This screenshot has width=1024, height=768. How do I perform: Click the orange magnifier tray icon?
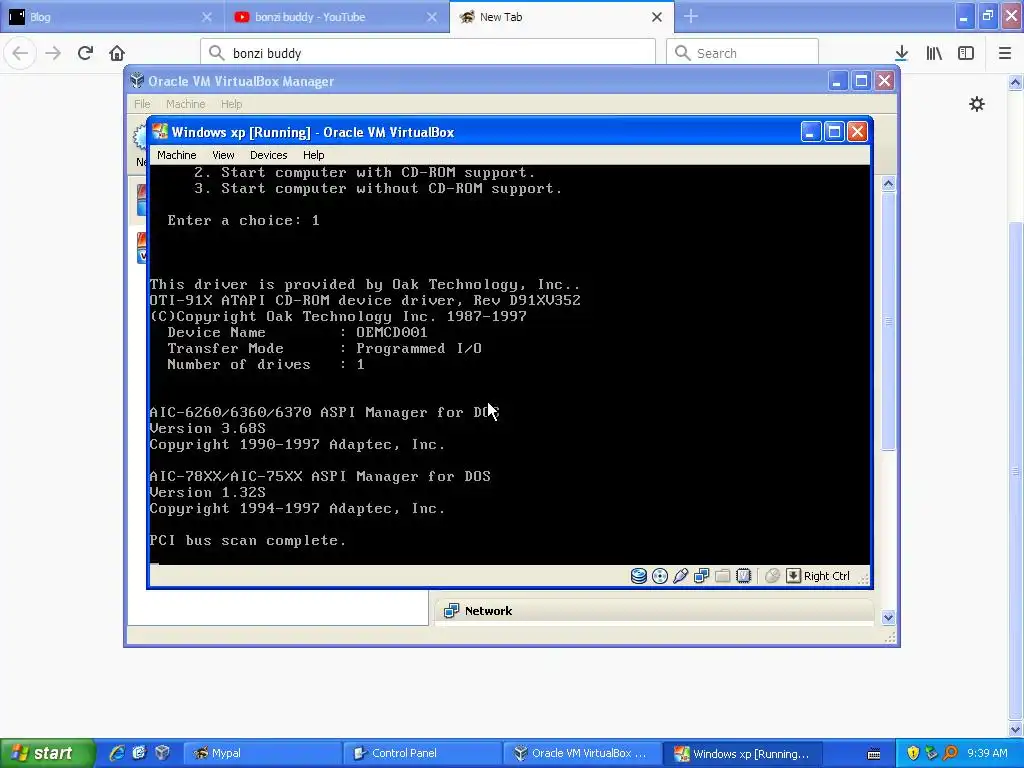(x=950, y=753)
